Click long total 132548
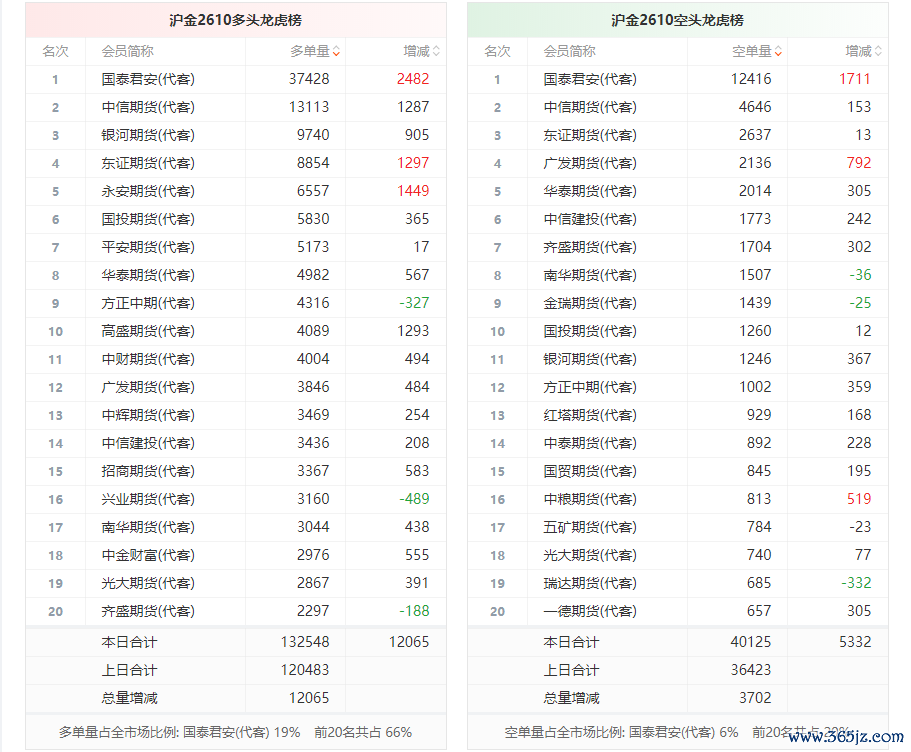The image size is (911, 752). (305, 642)
